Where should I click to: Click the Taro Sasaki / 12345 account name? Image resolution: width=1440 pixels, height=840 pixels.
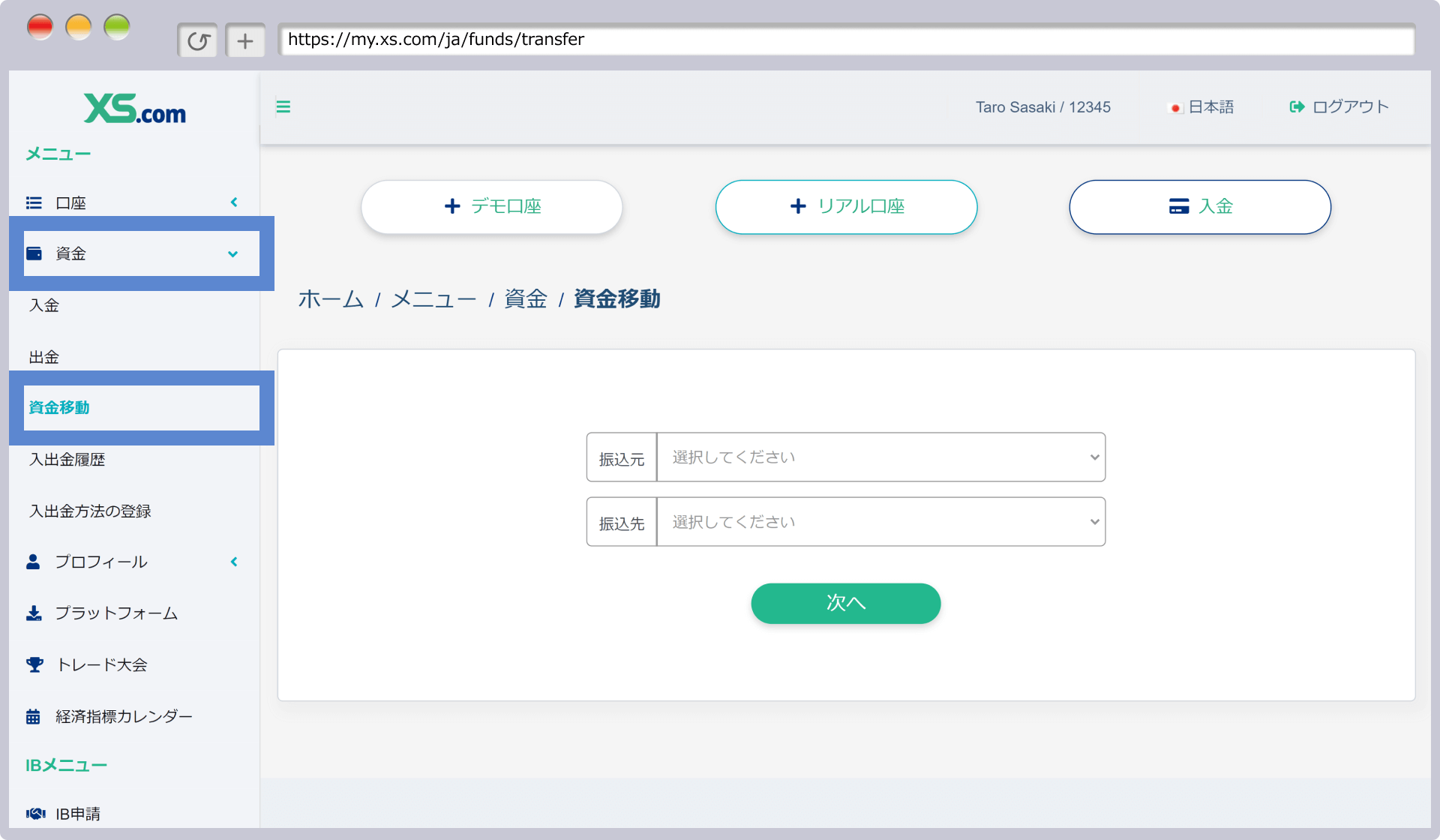point(1043,107)
